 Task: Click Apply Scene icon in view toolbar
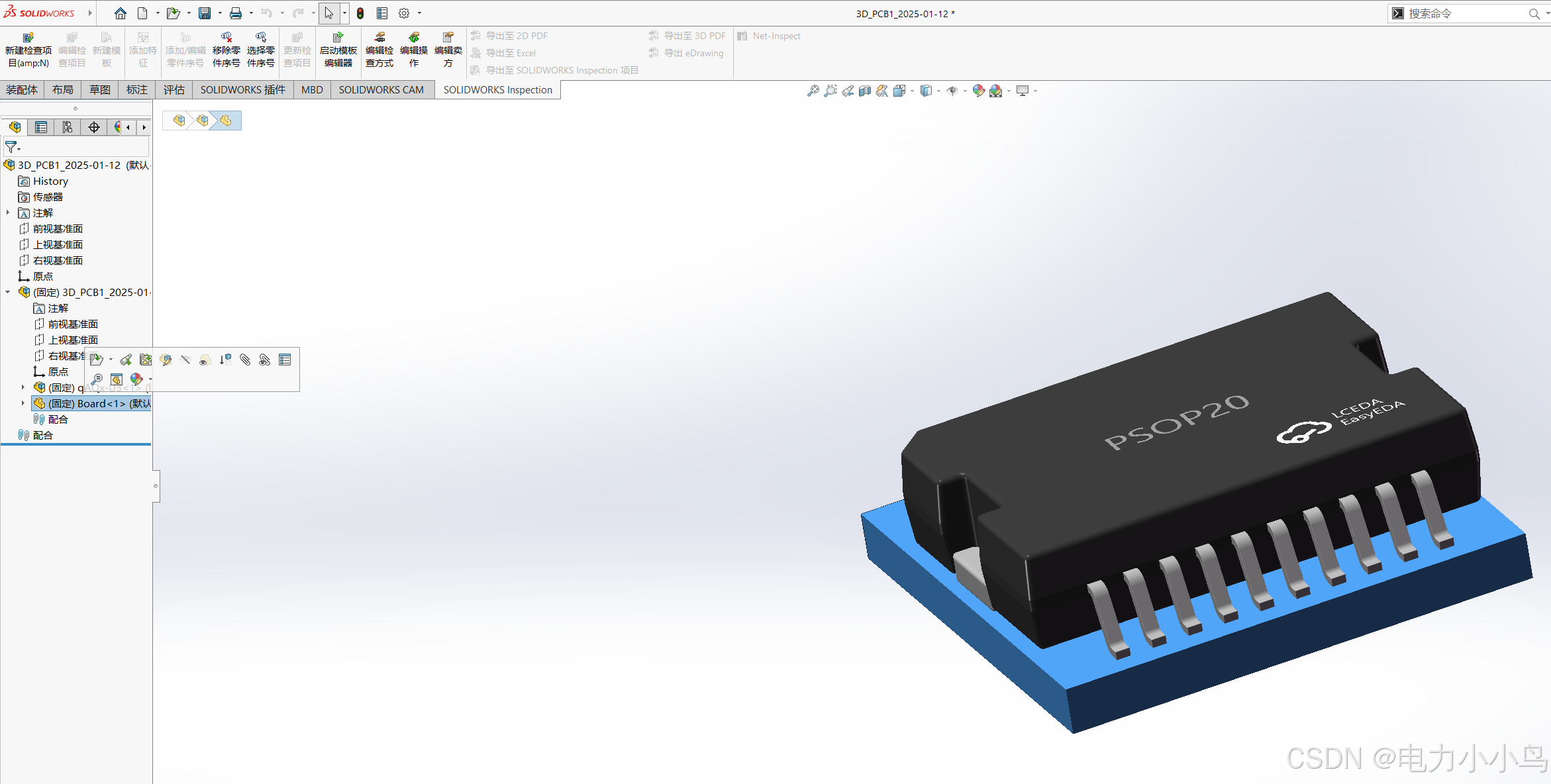(996, 91)
